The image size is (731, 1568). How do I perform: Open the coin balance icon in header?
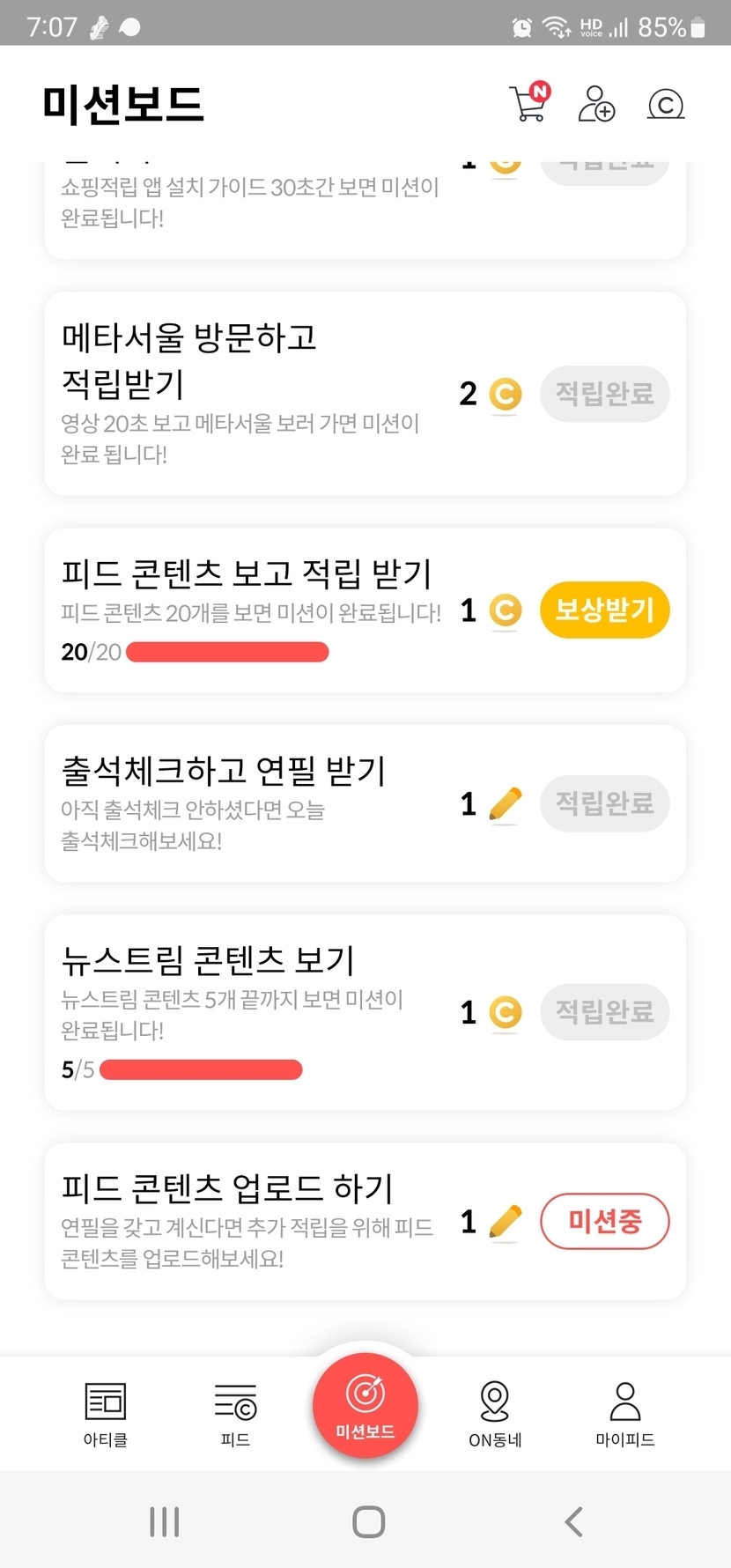[666, 105]
